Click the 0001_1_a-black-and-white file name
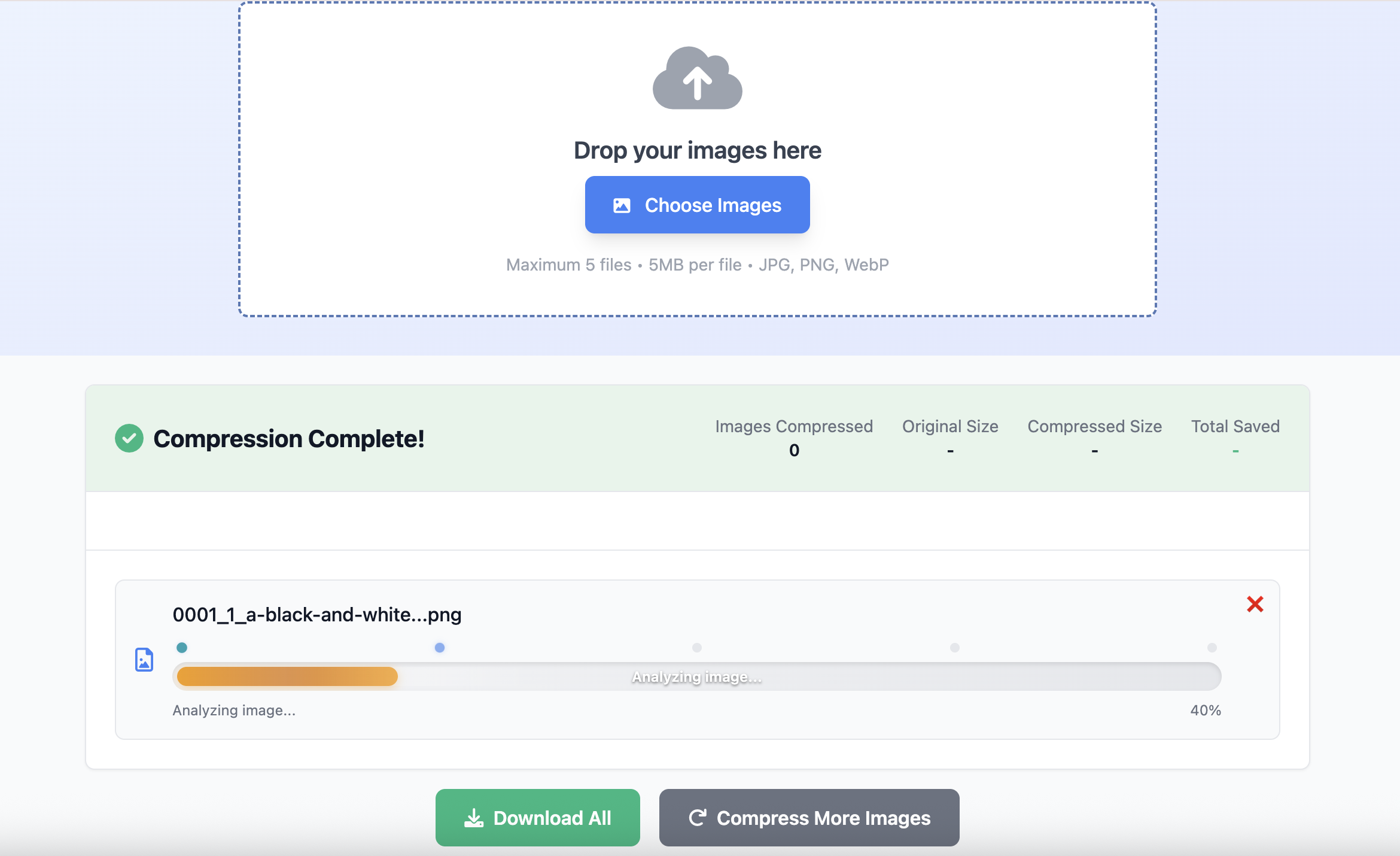This screenshot has height=856, width=1400. (x=316, y=615)
